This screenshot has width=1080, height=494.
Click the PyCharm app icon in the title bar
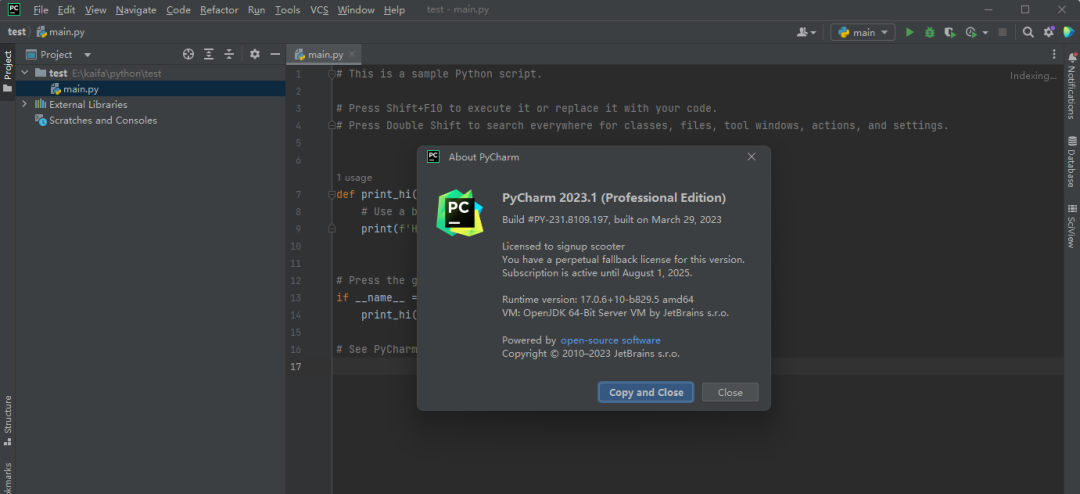pos(14,10)
